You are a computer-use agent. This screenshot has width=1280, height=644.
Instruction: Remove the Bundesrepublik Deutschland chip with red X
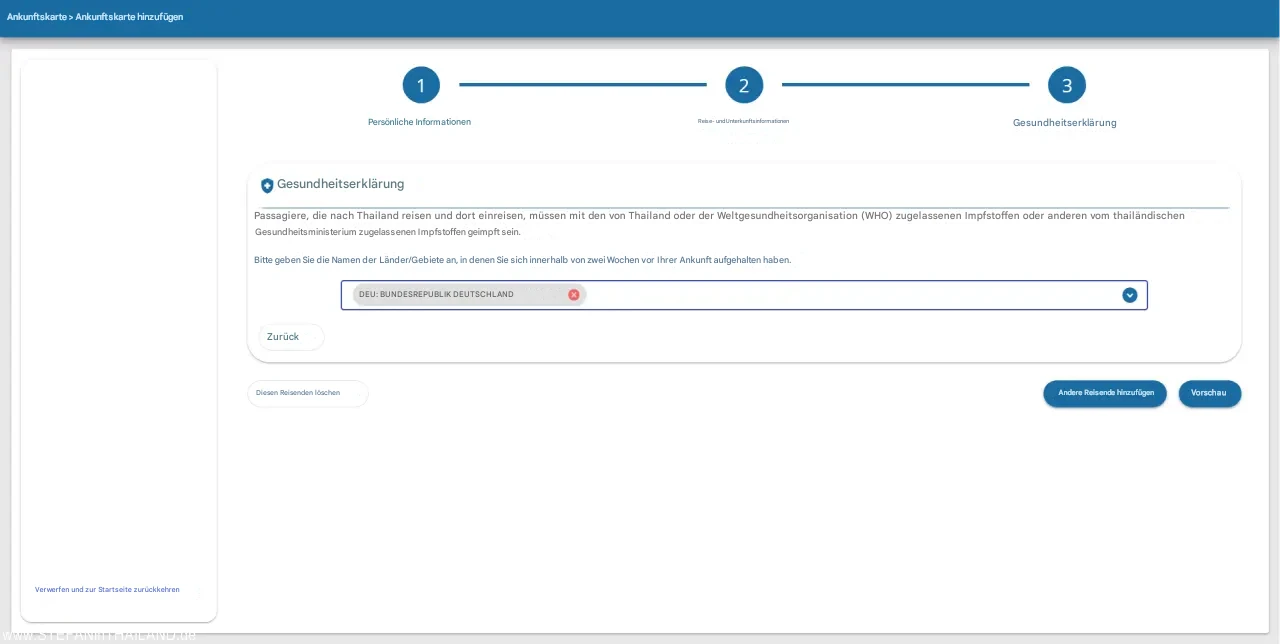[x=574, y=295]
